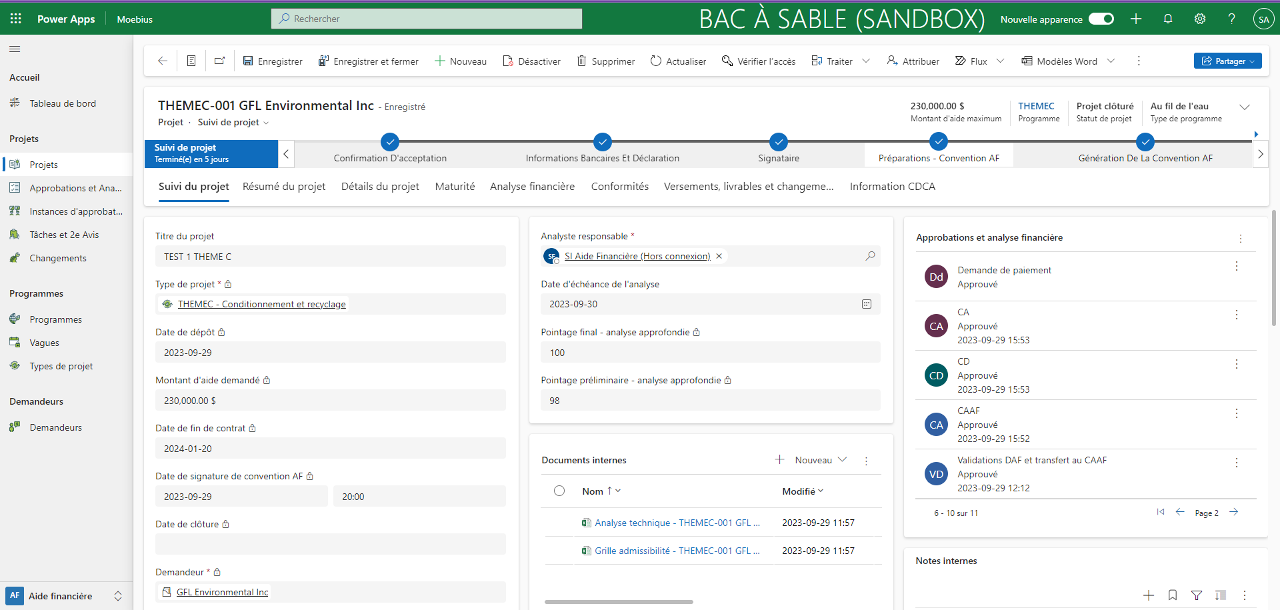This screenshot has height=610, width=1280.
Task: Filter Notes internes timeline
Action: pyautogui.click(x=1196, y=595)
